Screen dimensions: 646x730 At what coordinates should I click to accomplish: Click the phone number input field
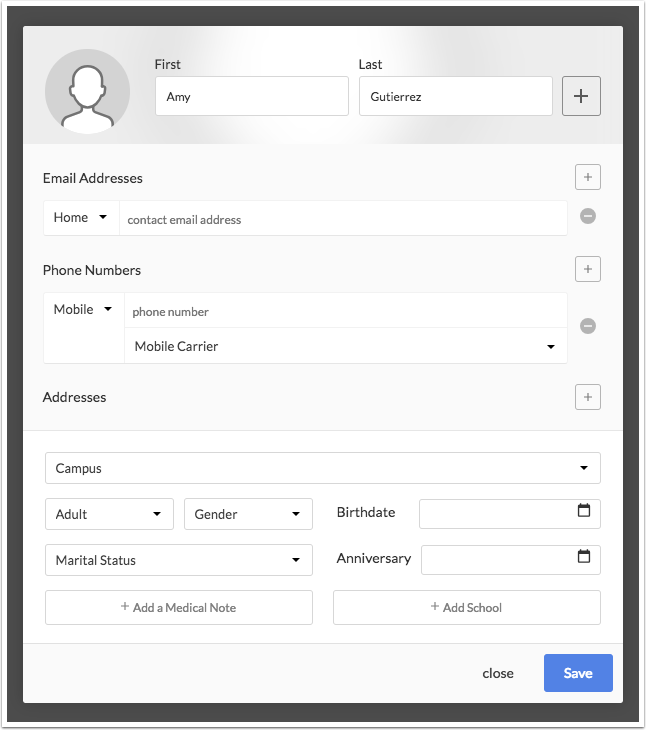pos(346,311)
